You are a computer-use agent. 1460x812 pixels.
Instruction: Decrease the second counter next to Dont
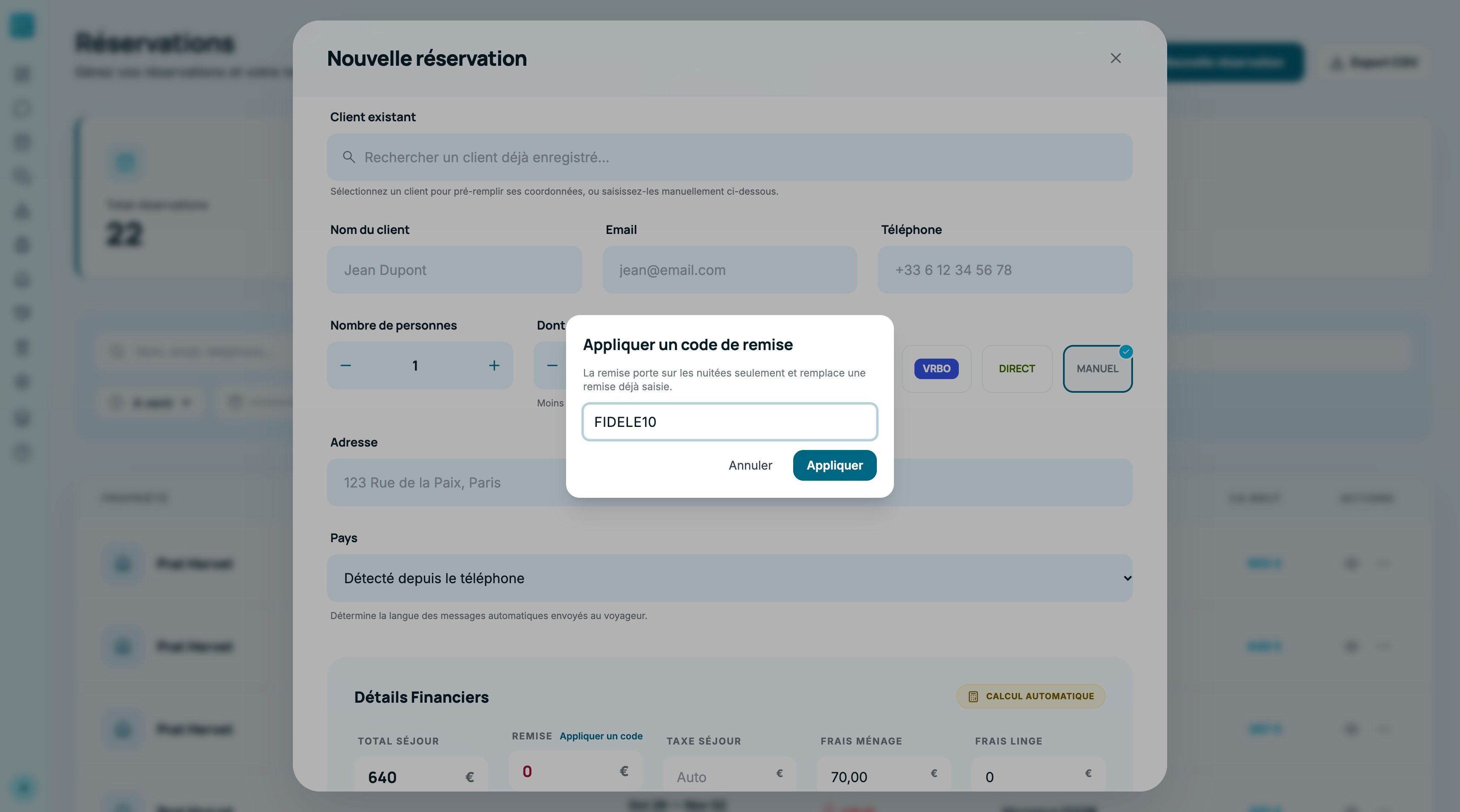pyautogui.click(x=552, y=365)
